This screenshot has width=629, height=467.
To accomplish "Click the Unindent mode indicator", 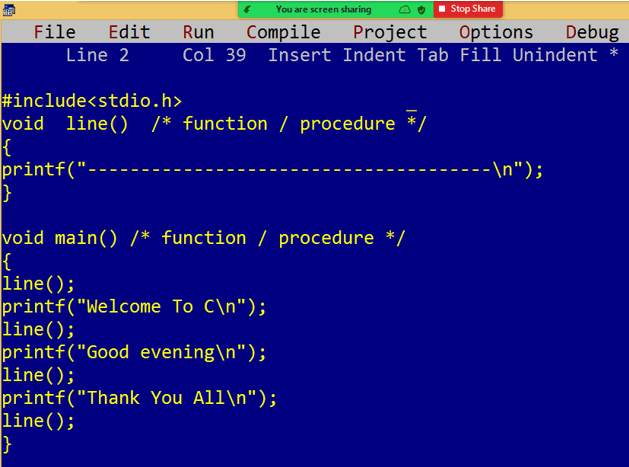I will coord(555,55).
